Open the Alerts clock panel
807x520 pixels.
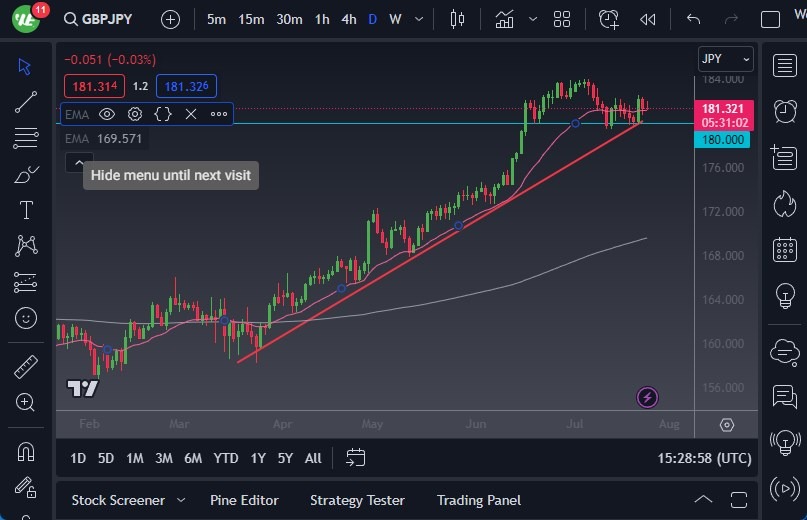(785, 111)
